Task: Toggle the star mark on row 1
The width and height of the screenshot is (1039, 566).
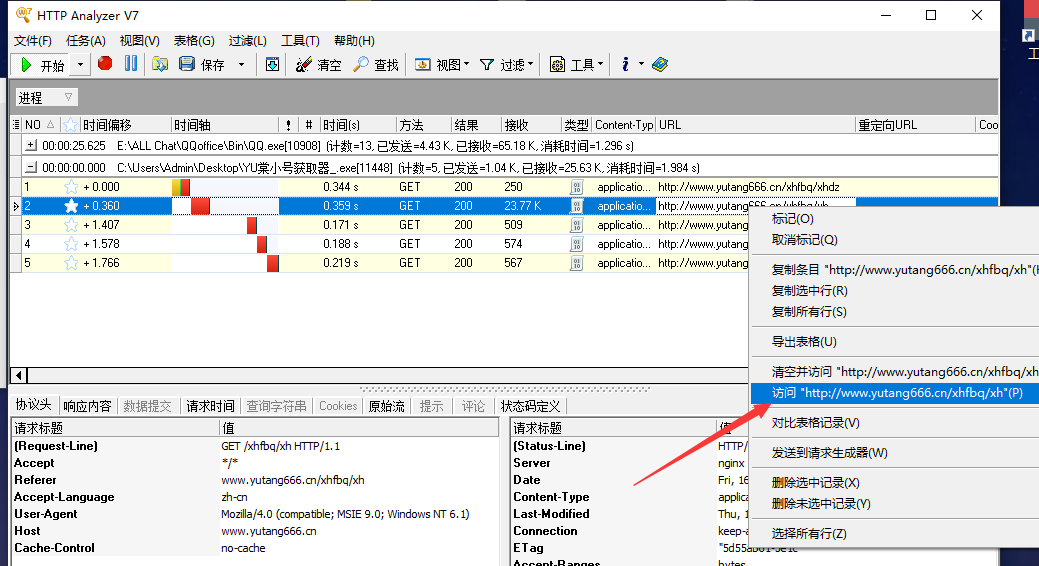Action: coord(70,187)
